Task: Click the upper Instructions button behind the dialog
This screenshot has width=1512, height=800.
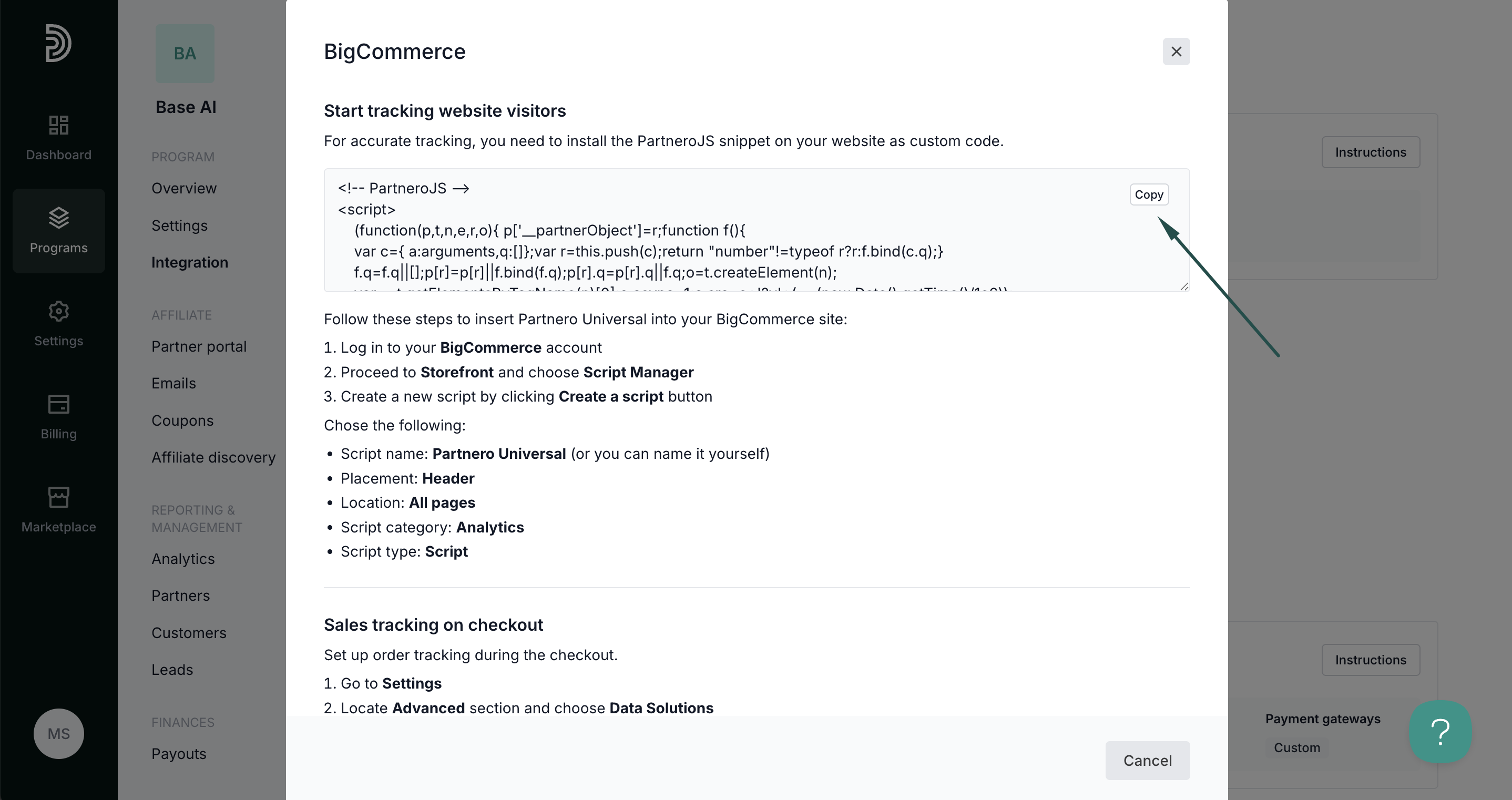Action: [1371, 152]
